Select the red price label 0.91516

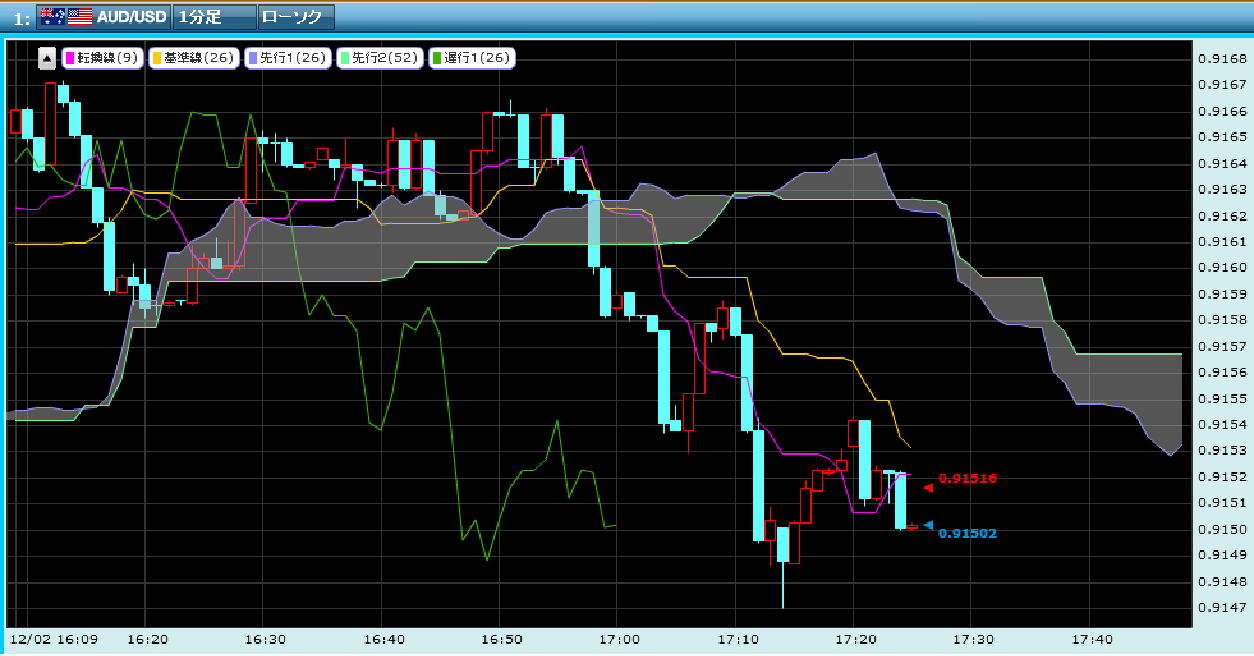tap(968, 479)
